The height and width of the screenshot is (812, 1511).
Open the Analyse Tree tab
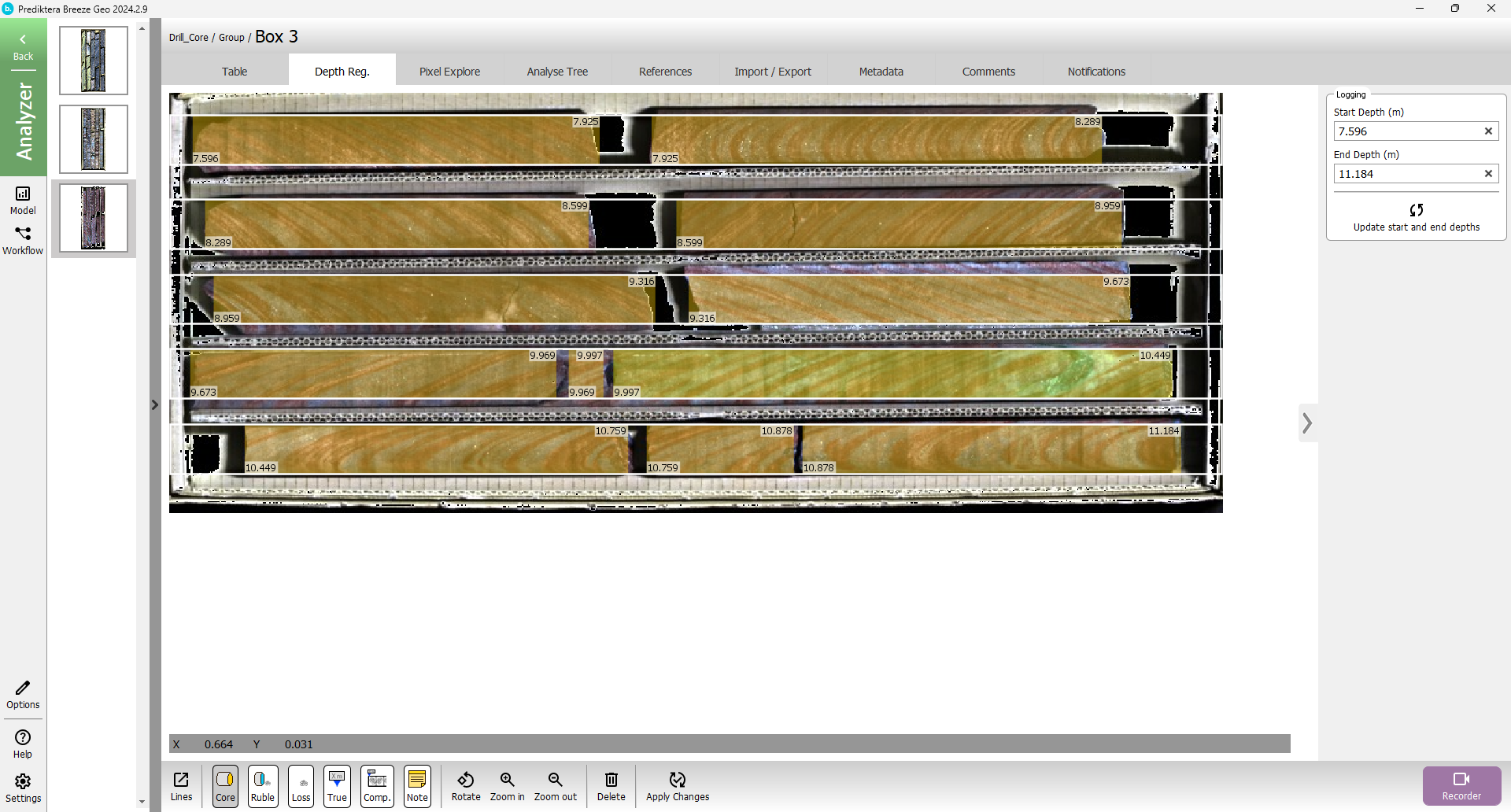coord(557,72)
